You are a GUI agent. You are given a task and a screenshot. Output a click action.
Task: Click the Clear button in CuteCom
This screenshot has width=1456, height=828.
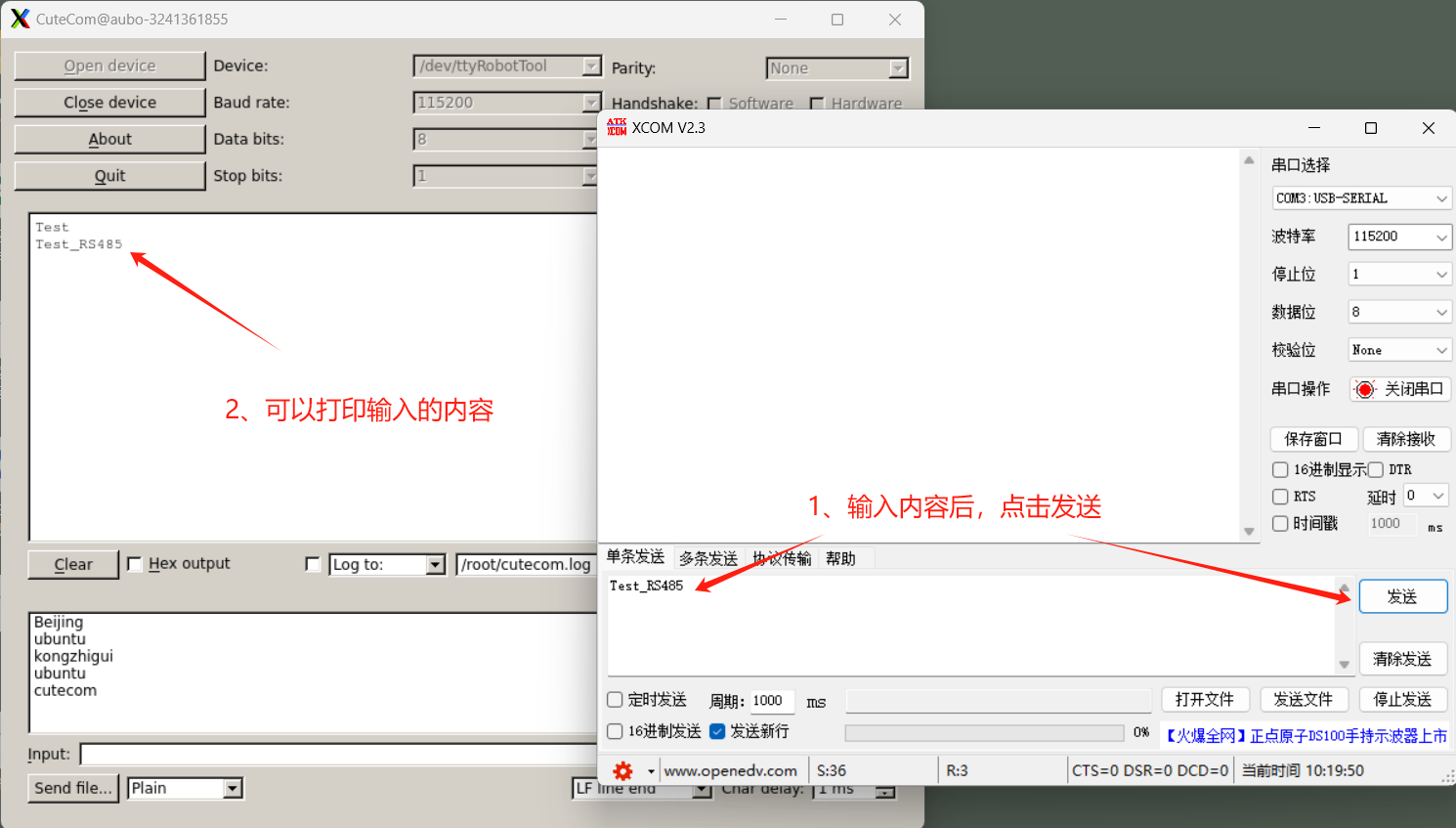click(x=73, y=565)
